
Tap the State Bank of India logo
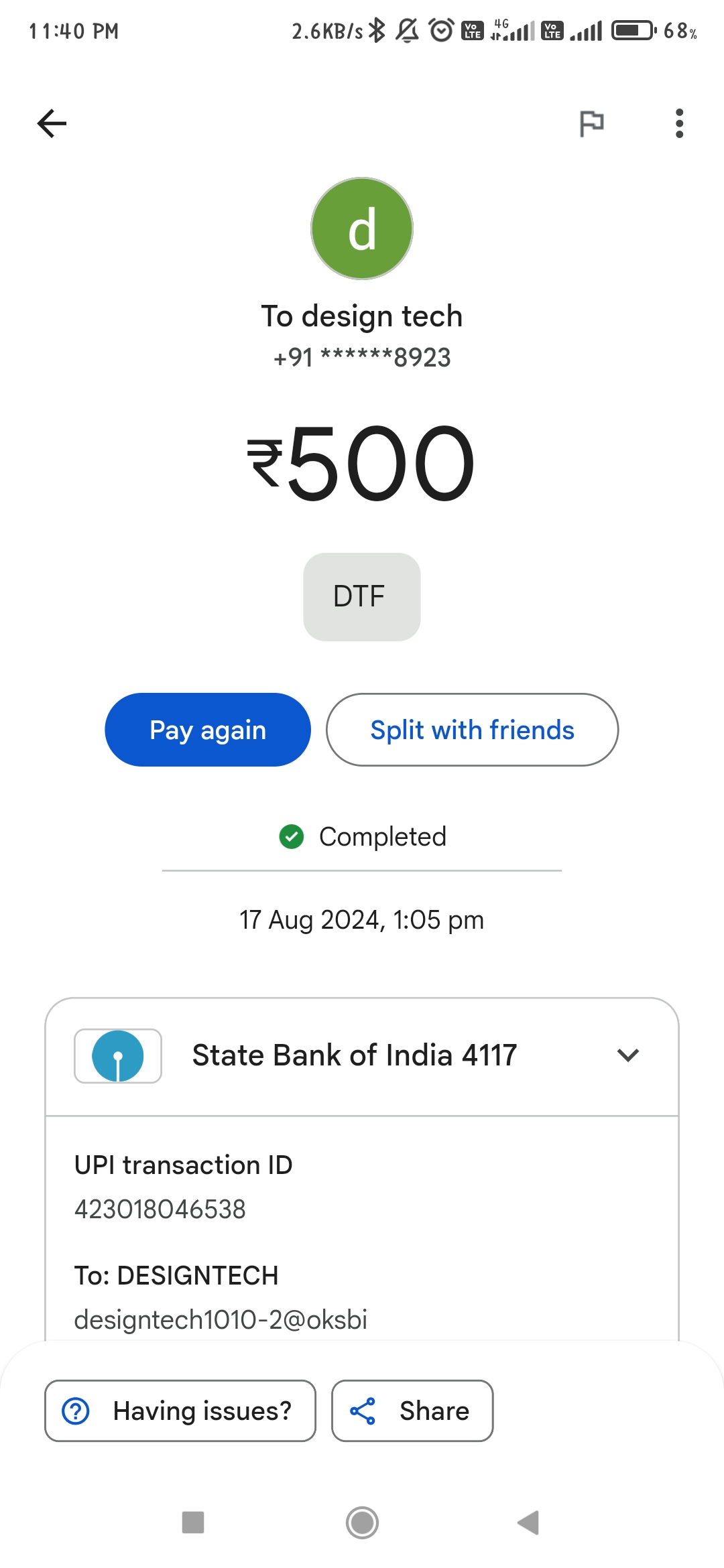[118, 1056]
